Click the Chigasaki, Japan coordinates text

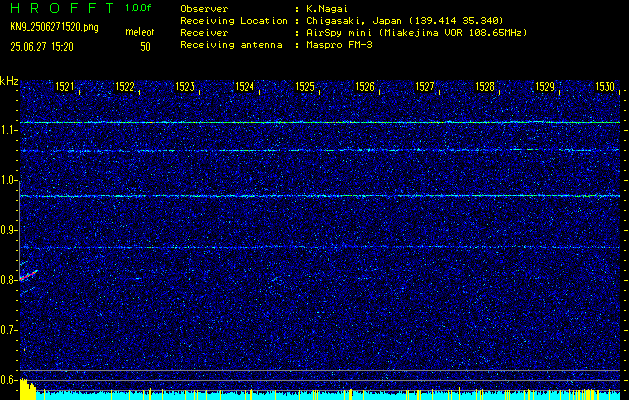pyautogui.click(x=405, y=21)
